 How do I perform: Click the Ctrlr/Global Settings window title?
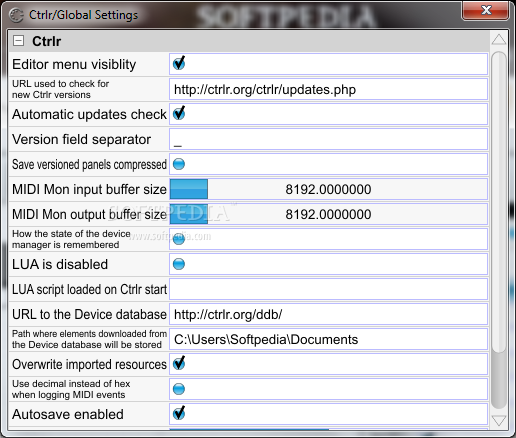(x=83, y=15)
